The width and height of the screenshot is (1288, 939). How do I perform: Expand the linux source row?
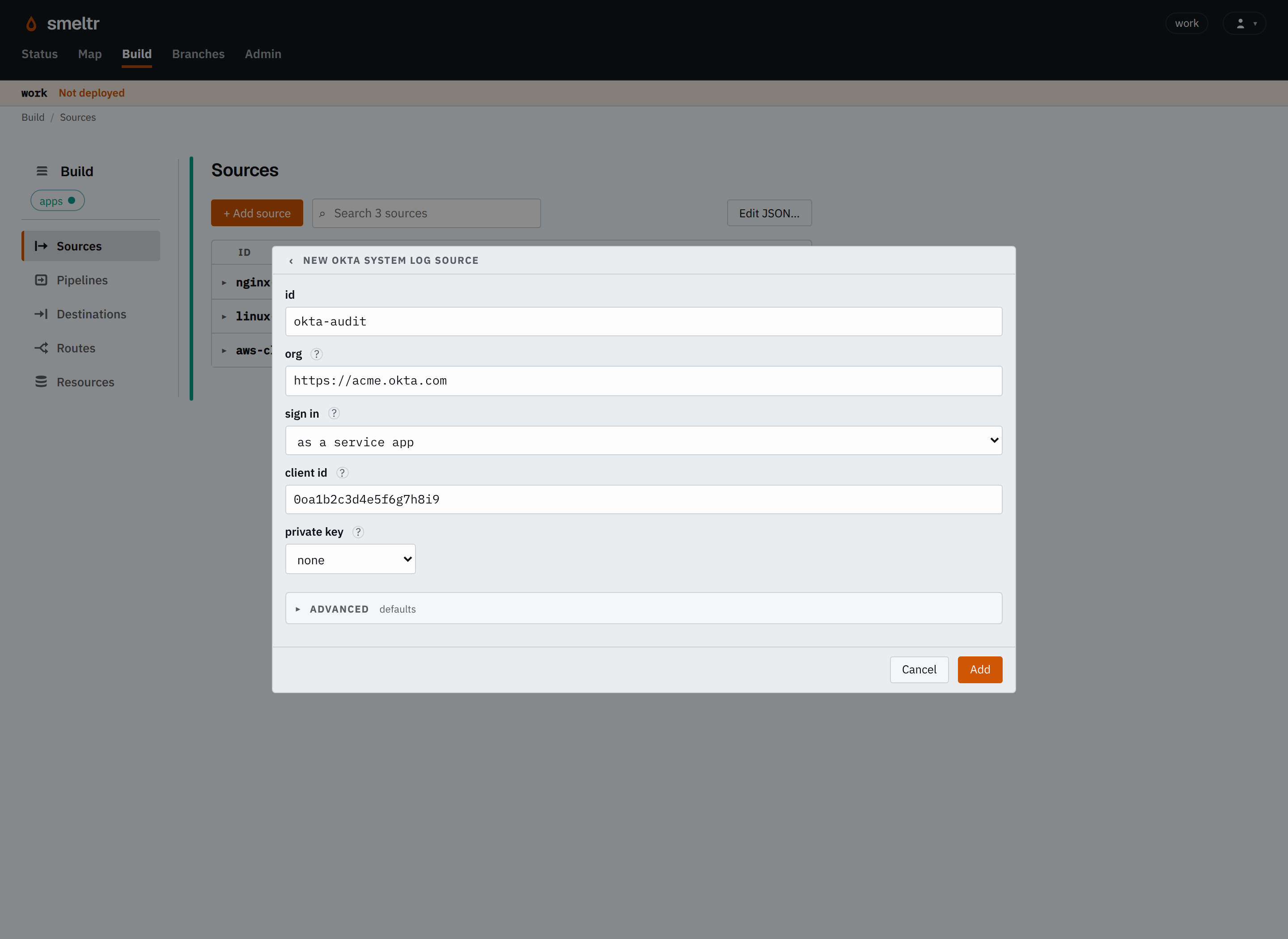(224, 317)
